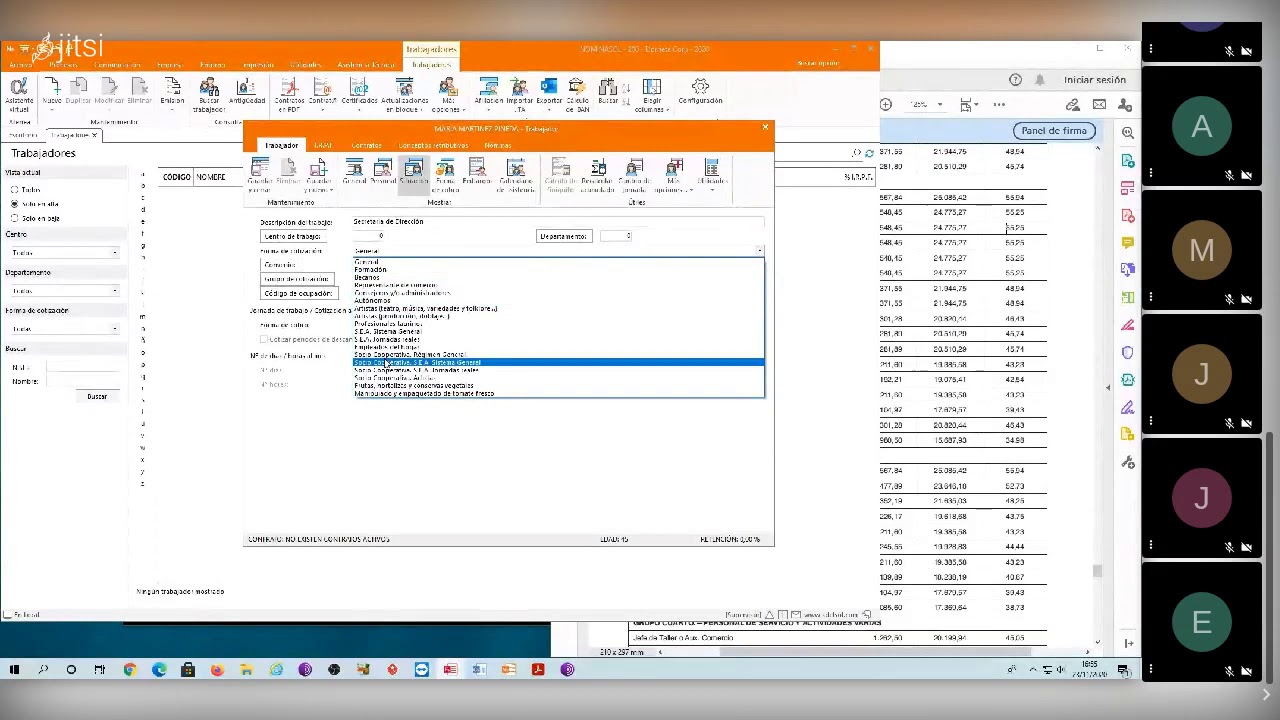This screenshot has width=1280, height=720.
Task: Select the Todos radio button
Action: [x=15, y=189]
